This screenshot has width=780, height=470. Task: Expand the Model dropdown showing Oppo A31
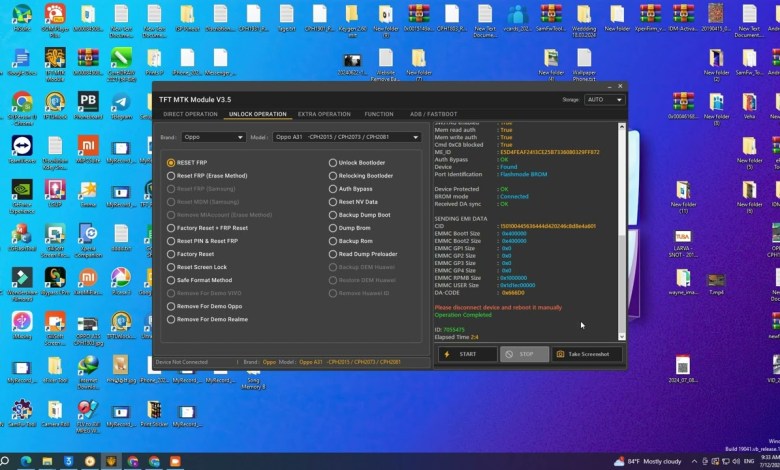pyautogui.click(x=349, y=136)
